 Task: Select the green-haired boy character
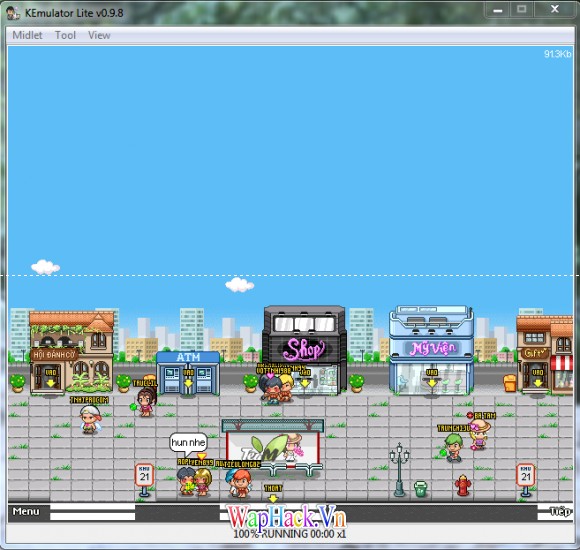[453, 448]
